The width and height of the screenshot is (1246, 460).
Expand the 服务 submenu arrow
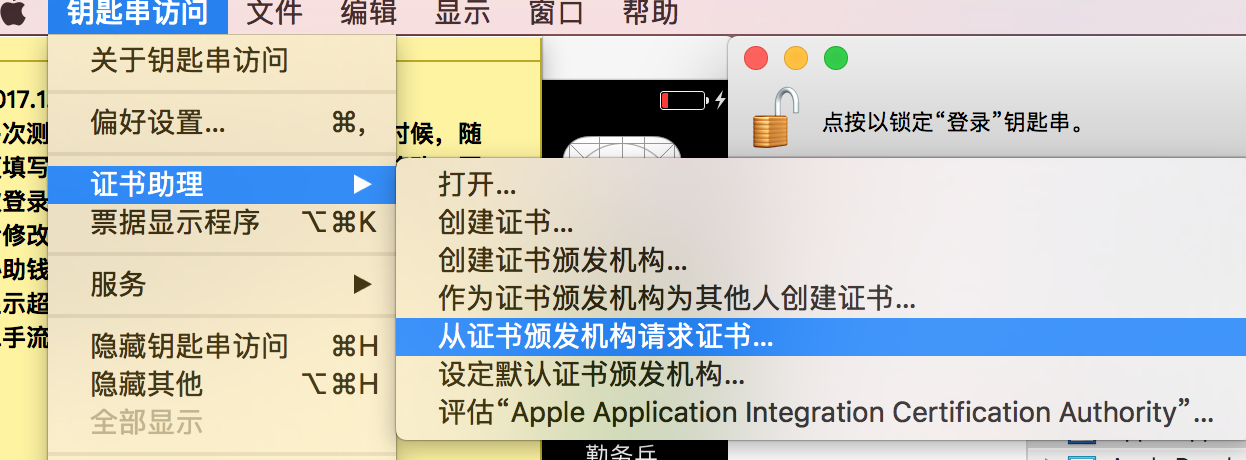click(x=362, y=284)
